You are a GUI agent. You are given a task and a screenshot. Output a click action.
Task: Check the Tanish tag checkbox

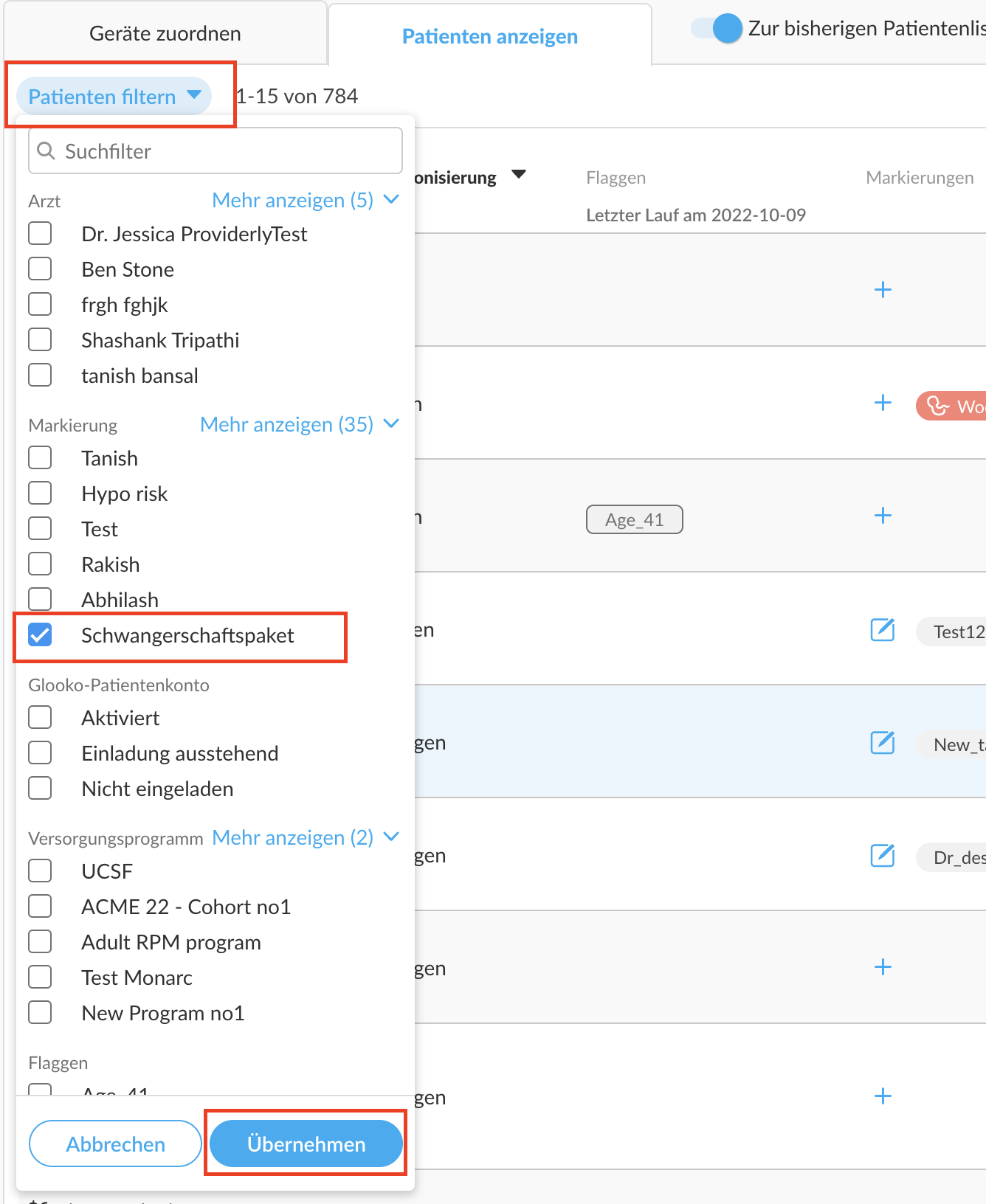coord(40,457)
